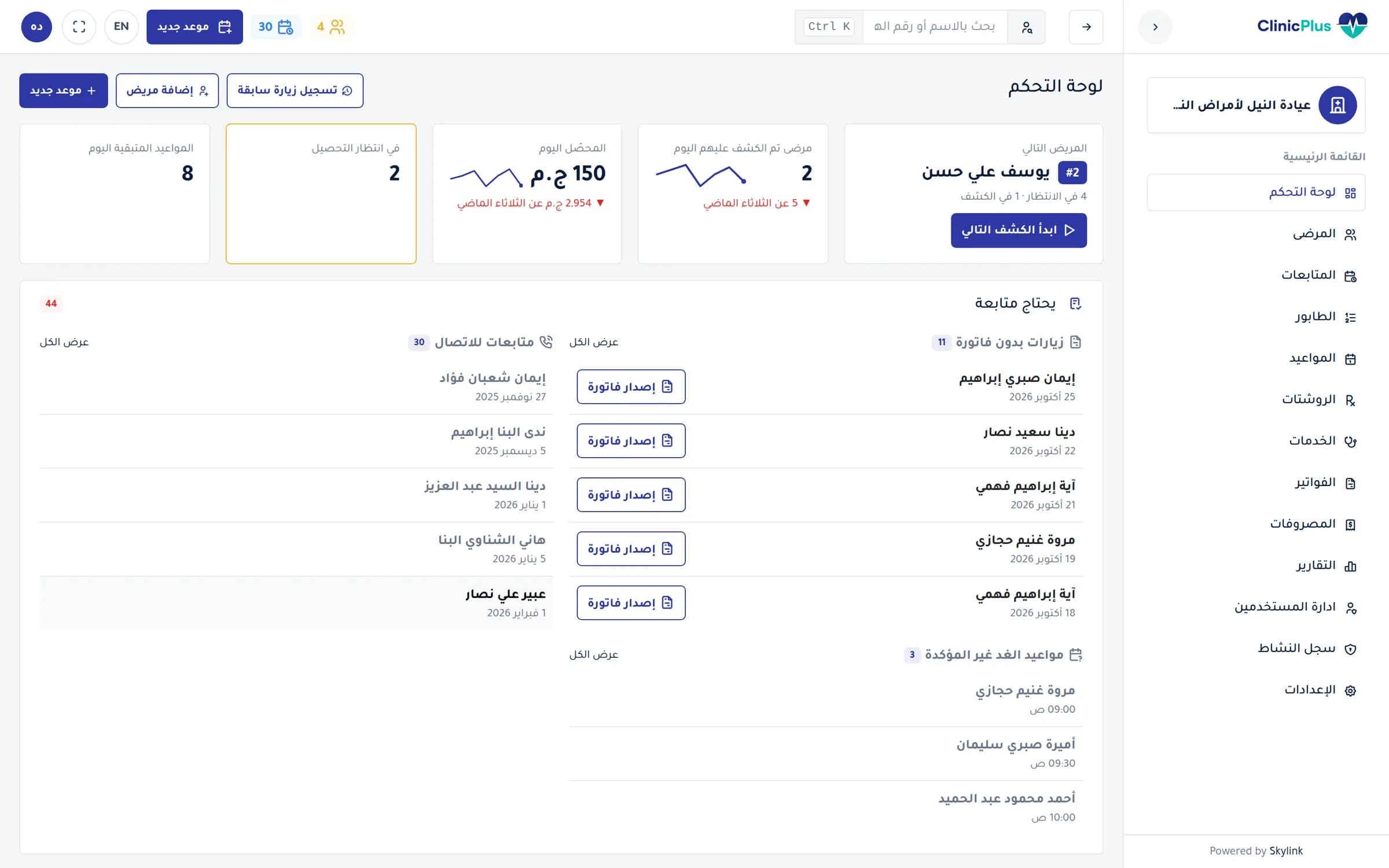The width and height of the screenshot is (1389, 868).
Task: Click 'تسجيل زيارة سابقة' button
Action: coord(295,90)
